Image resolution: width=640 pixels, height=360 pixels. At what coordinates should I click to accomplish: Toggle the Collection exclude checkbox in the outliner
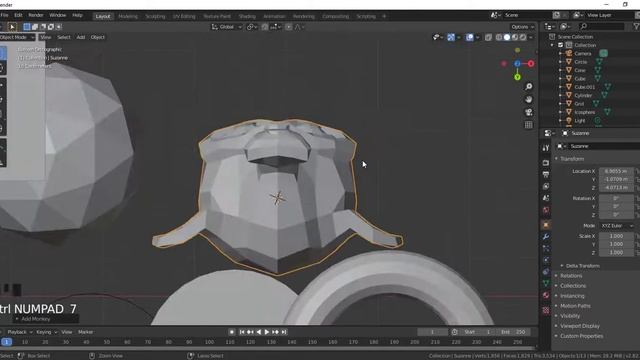560,45
